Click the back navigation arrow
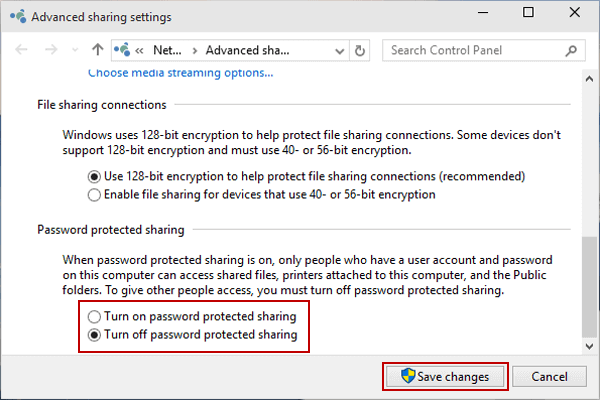Viewport: 600px width, 400px height. (22, 50)
